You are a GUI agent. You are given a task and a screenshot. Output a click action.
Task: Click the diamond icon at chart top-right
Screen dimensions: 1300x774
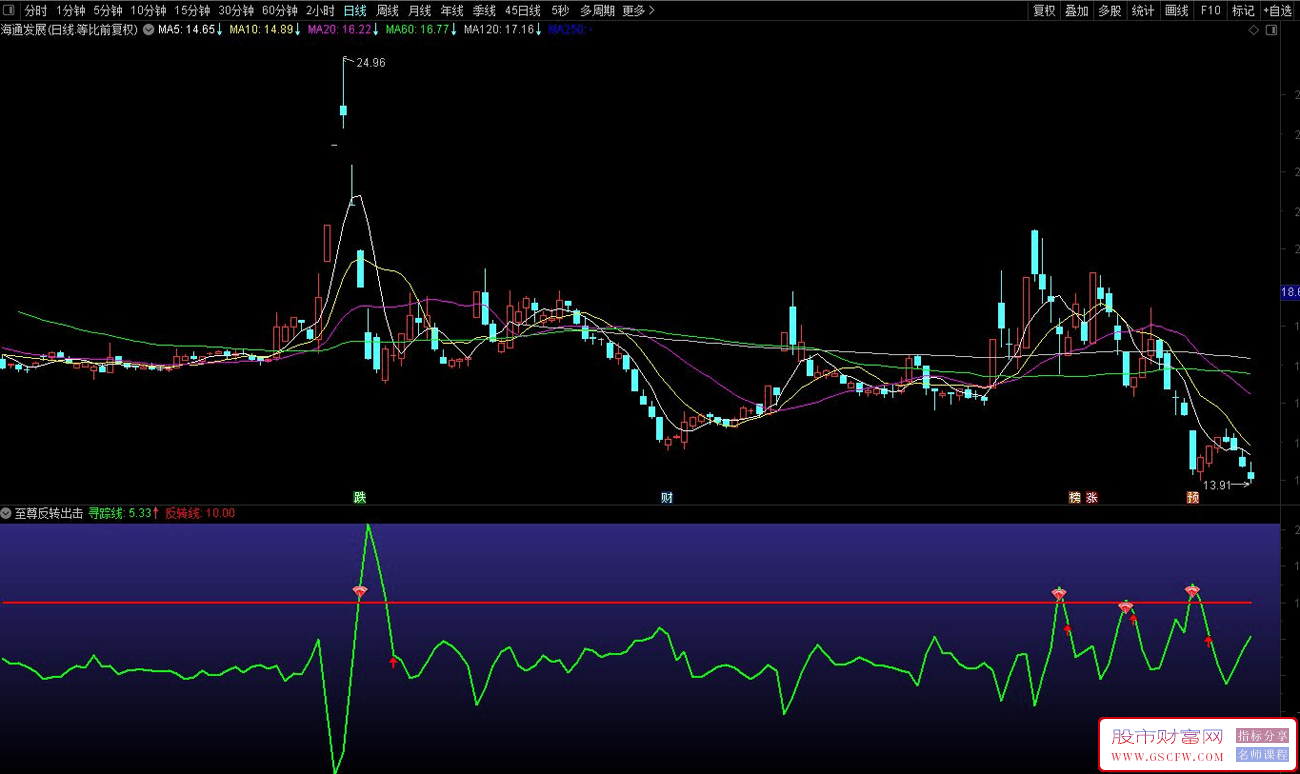[x=1254, y=30]
